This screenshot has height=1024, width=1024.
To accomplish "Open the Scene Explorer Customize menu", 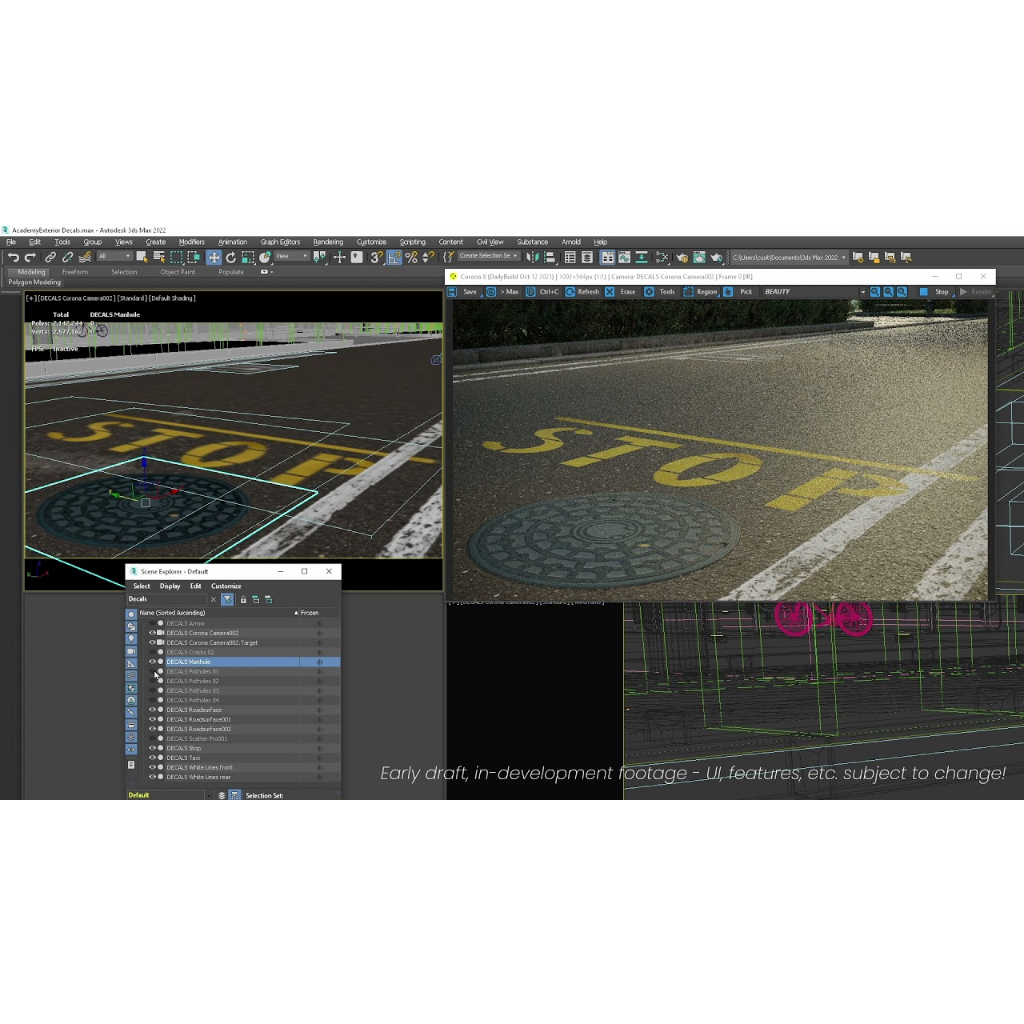I will point(226,586).
